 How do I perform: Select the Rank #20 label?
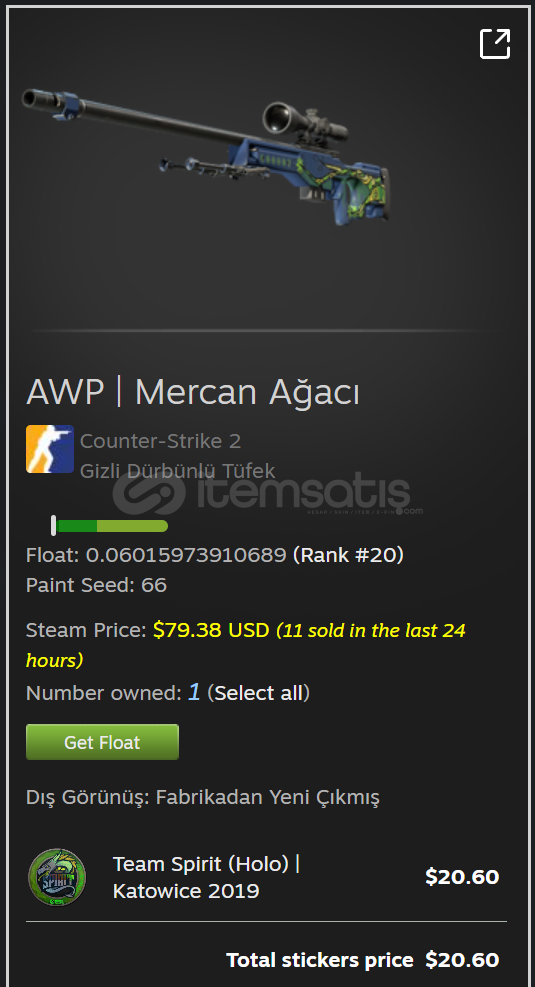coord(348,555)
